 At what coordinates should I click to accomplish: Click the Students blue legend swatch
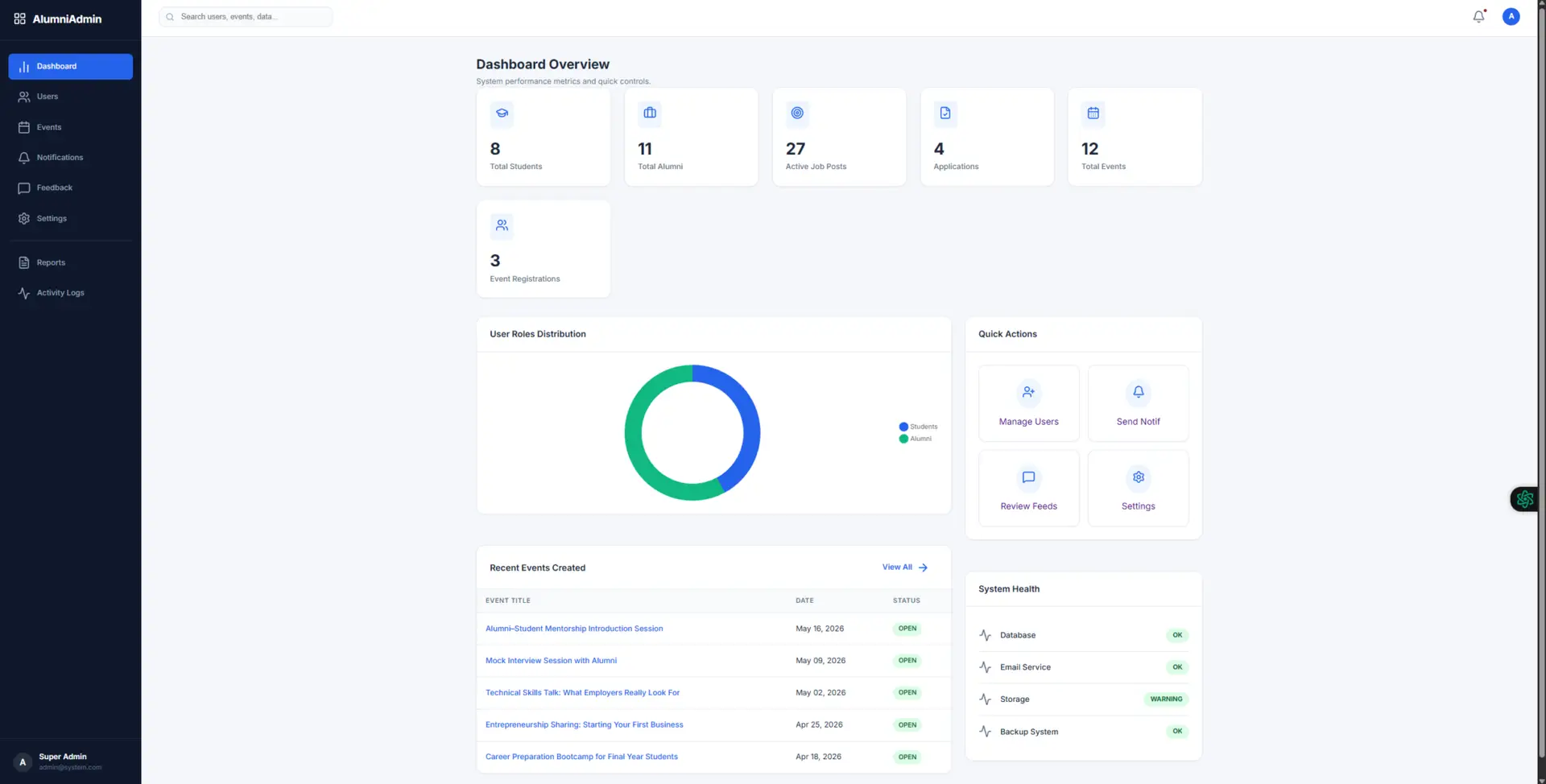(903, 427)
